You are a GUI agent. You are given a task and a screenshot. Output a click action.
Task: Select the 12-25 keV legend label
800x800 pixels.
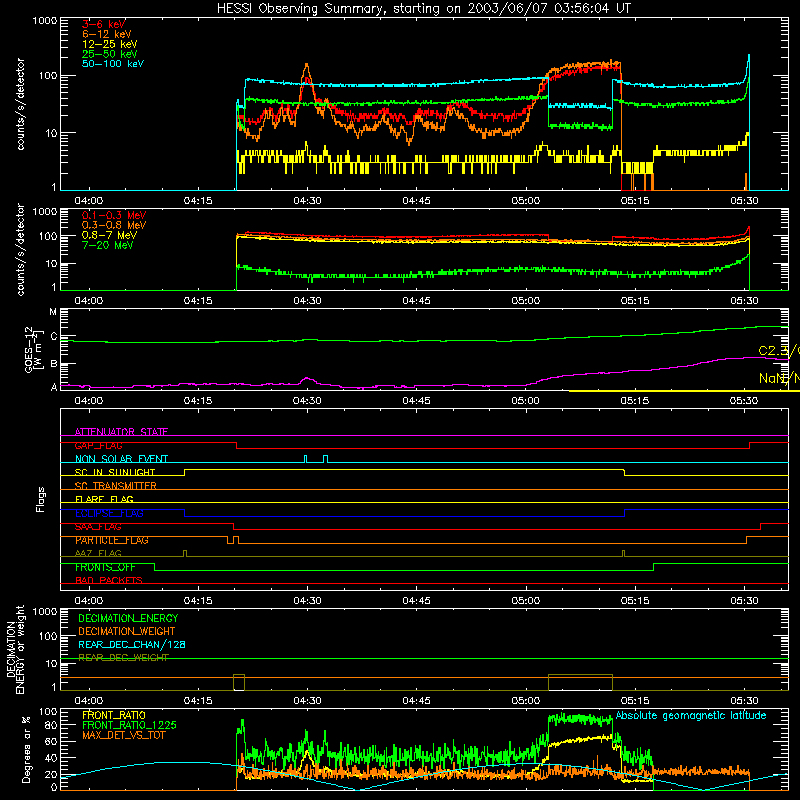tap(109, 44)
